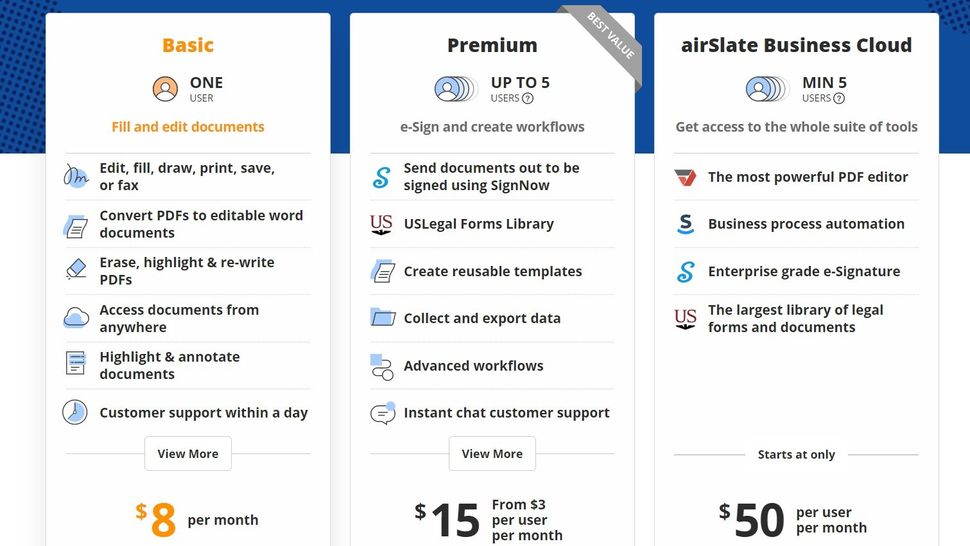Expand Basic plan features with View More

point(188,453)
